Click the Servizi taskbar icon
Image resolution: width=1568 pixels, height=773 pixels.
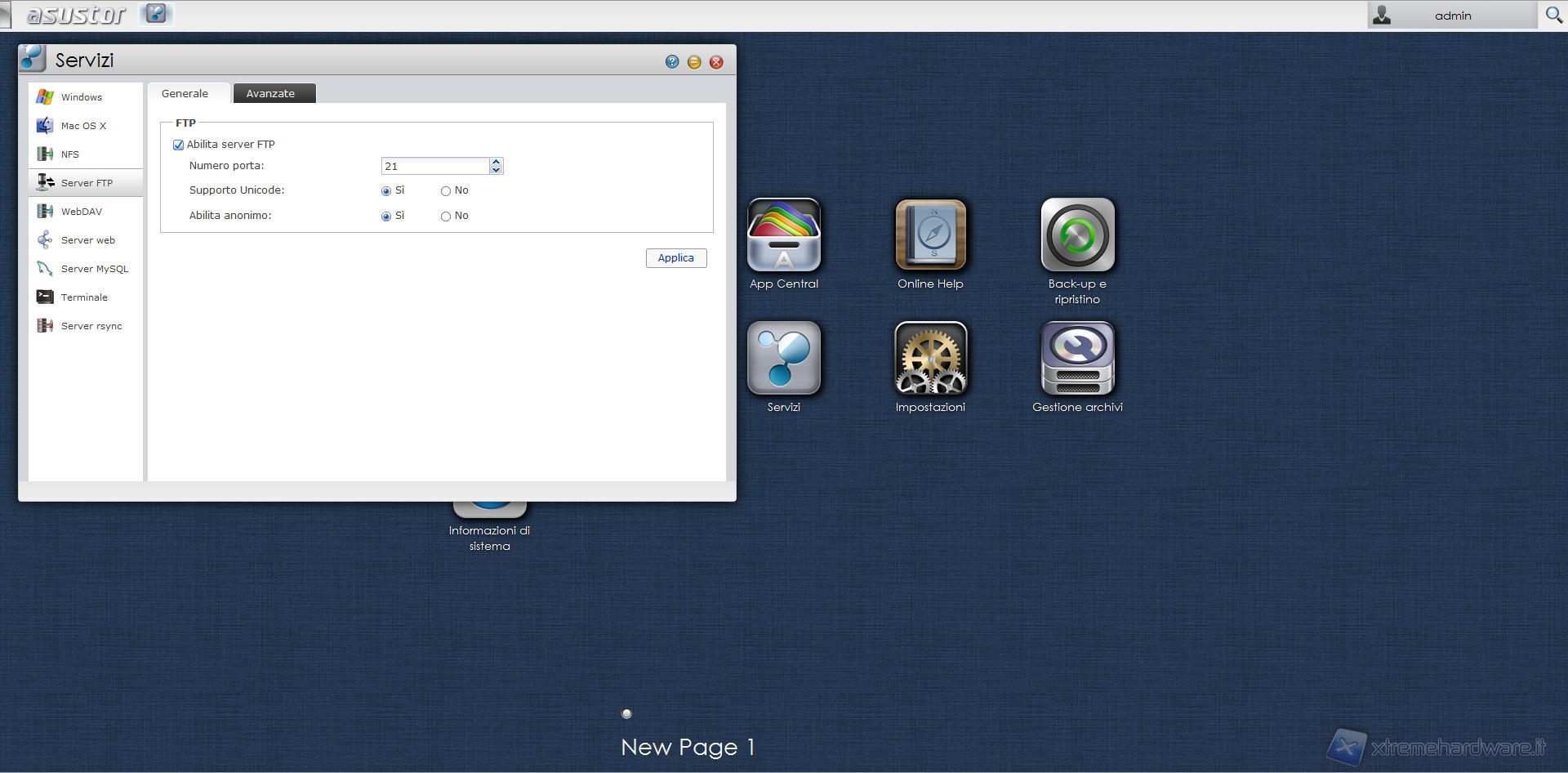[155, 14]
